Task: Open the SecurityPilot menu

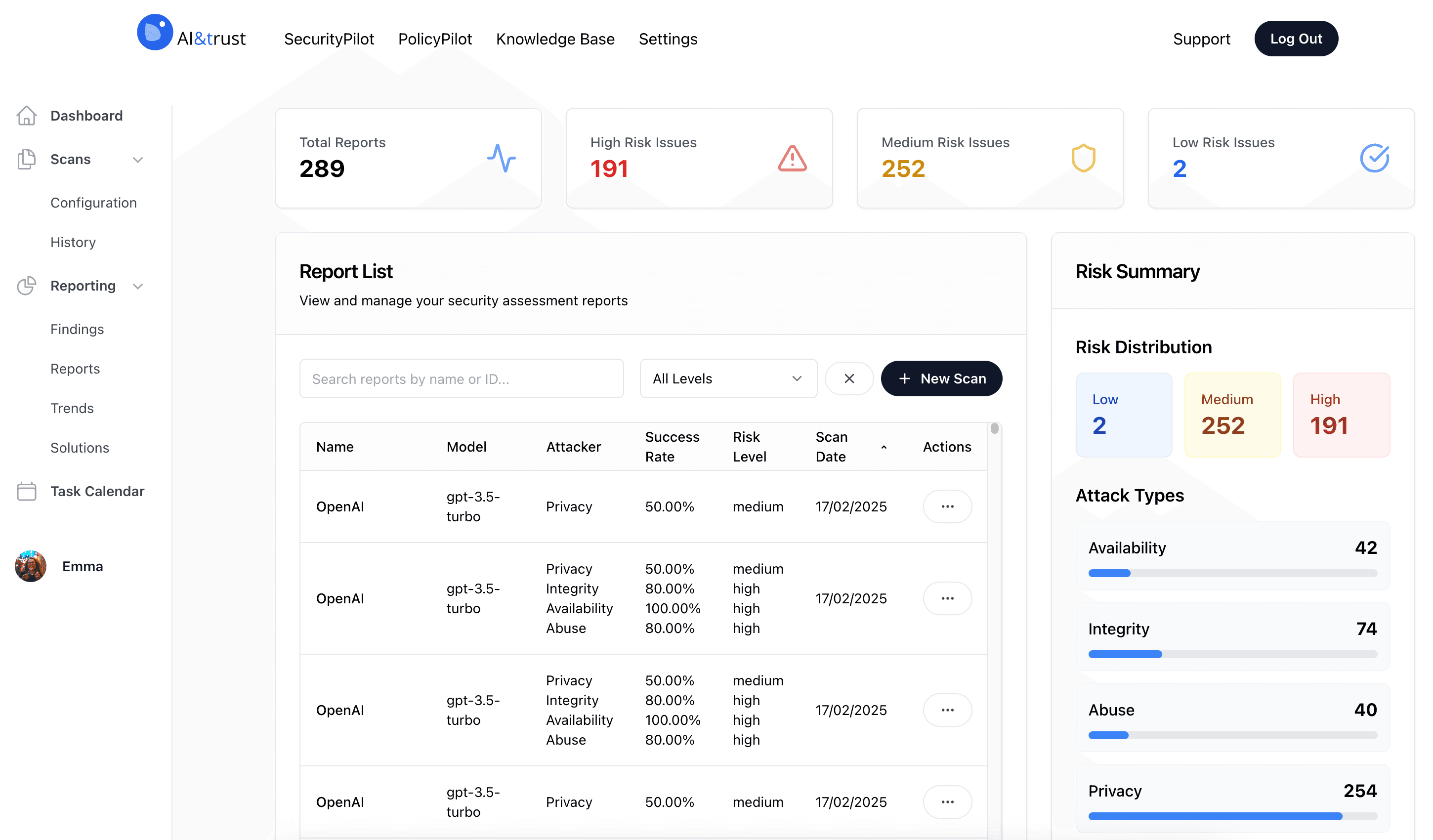Action: tap(329, 39)
